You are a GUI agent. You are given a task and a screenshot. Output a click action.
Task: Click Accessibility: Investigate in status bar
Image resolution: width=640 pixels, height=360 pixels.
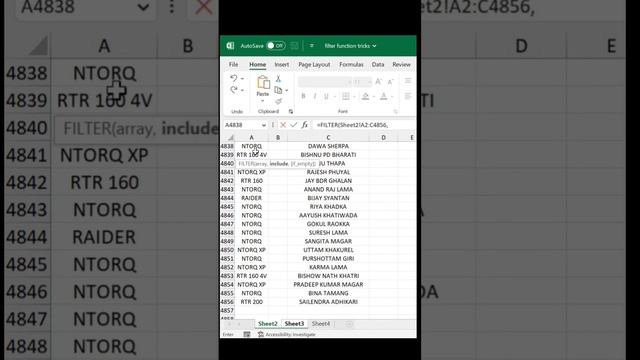287,334
